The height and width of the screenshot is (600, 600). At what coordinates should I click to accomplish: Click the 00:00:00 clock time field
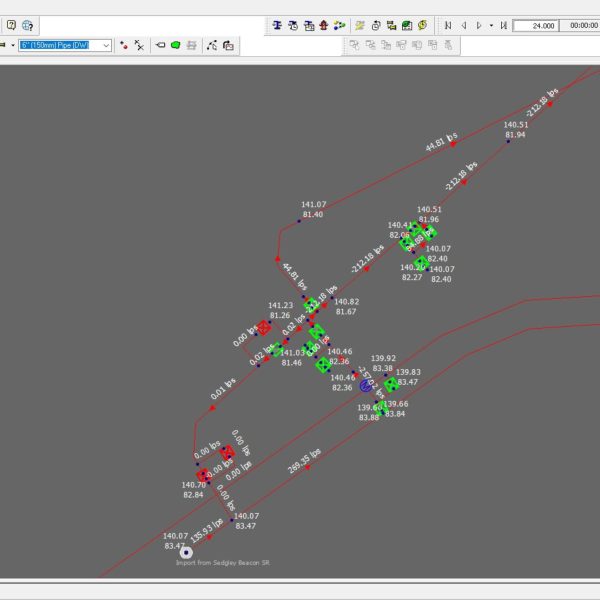[x=582, y=25]
